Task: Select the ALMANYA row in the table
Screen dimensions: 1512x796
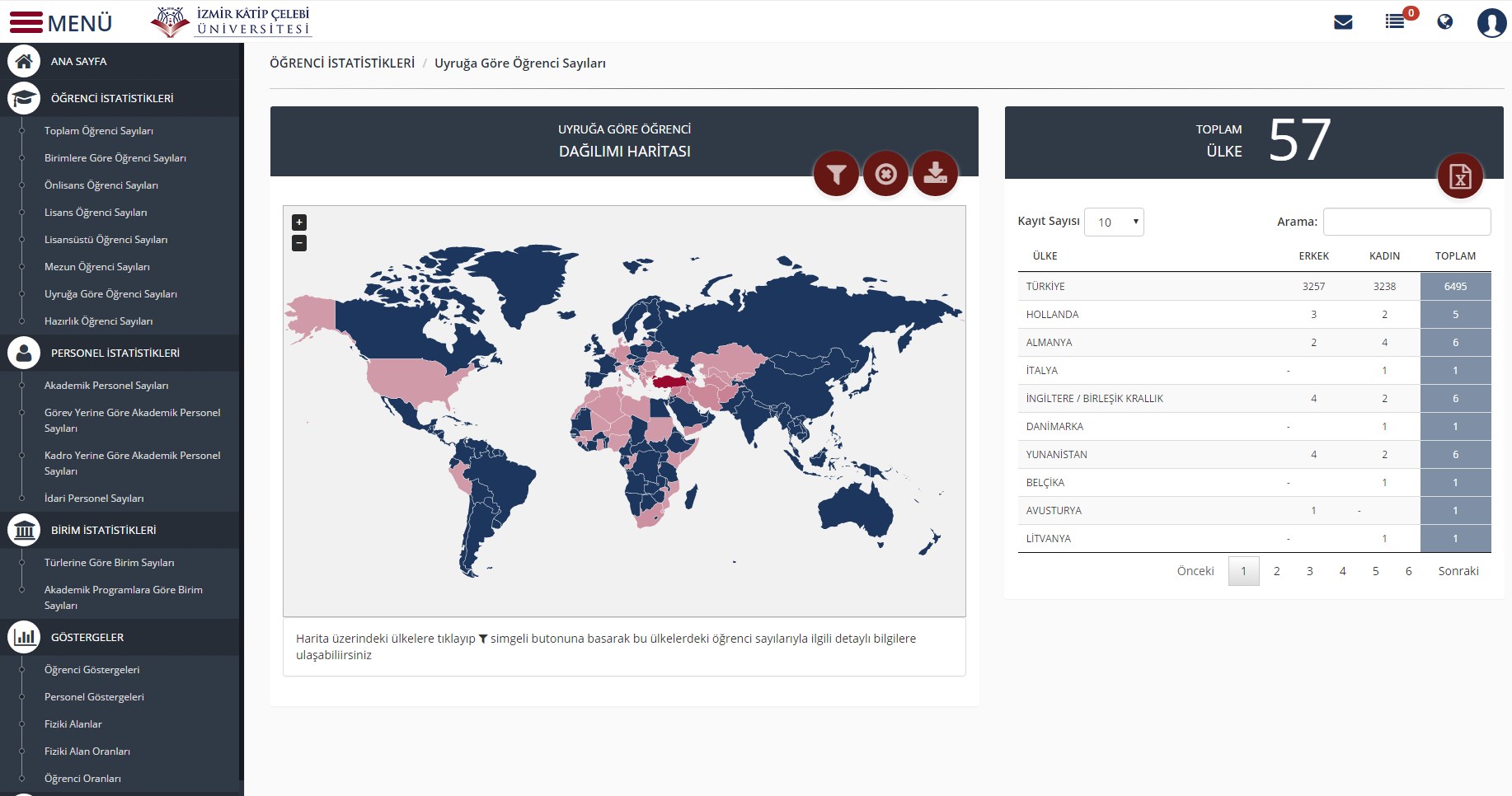Action: (1254, 342)
